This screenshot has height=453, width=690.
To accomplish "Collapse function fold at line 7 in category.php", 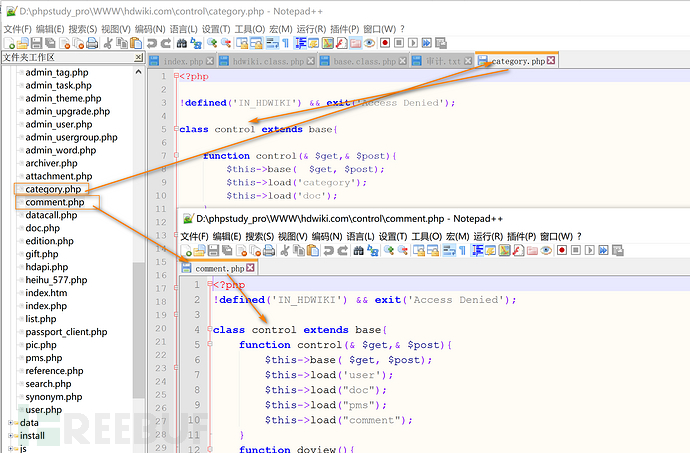I will 176,155.
